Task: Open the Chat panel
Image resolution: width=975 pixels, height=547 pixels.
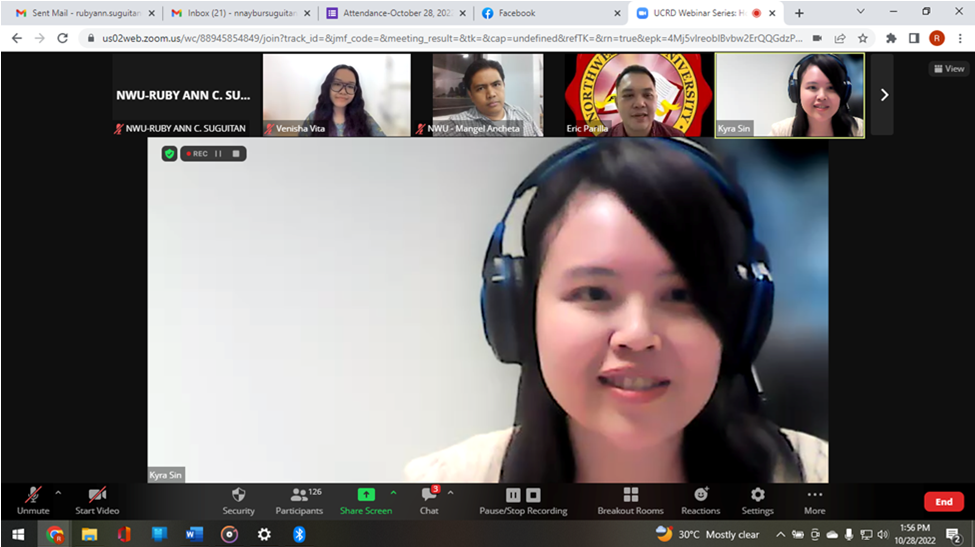Action: pyautogui.click(x=429, y=497)
